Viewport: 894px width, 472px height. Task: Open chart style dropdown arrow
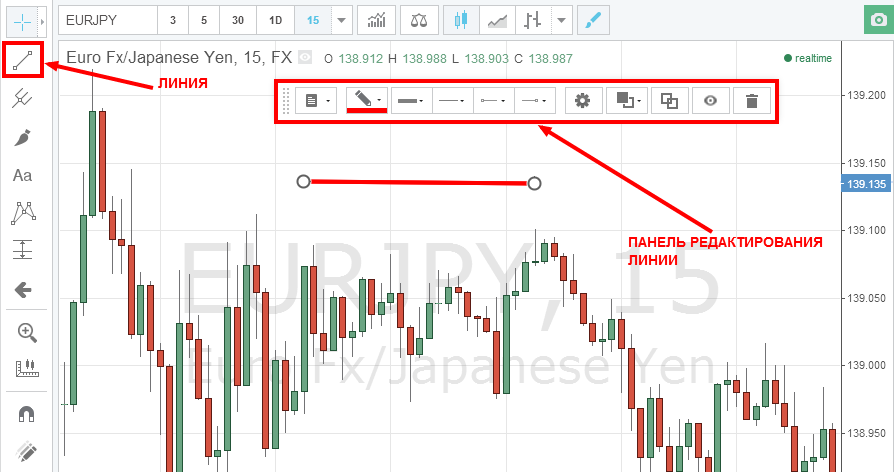coord(562,21)
